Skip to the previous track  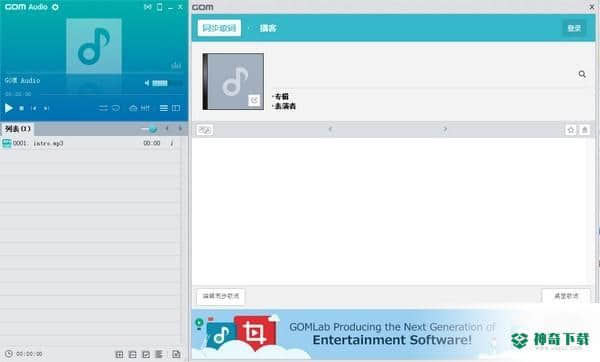(x=34, y=108)
